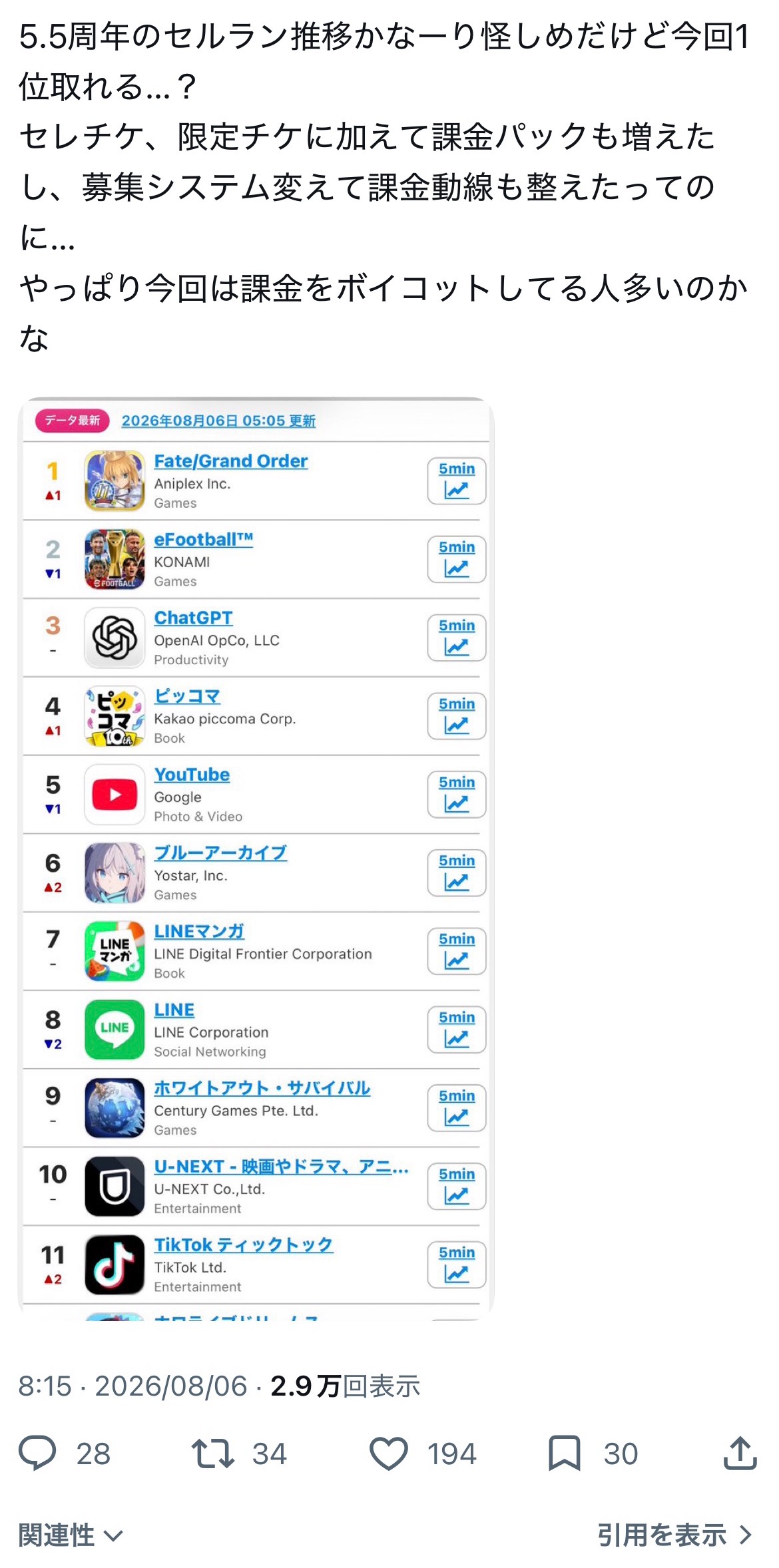Tap the retweet arrows icon
This screenshot has height=1568, width=779.
[x=213, y=1454]
